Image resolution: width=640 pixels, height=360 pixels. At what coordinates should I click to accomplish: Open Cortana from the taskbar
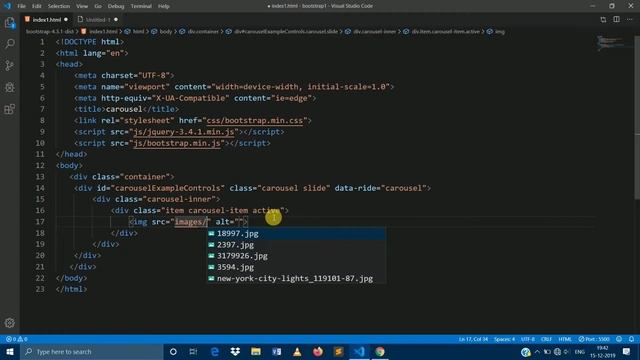click(173, 351)
